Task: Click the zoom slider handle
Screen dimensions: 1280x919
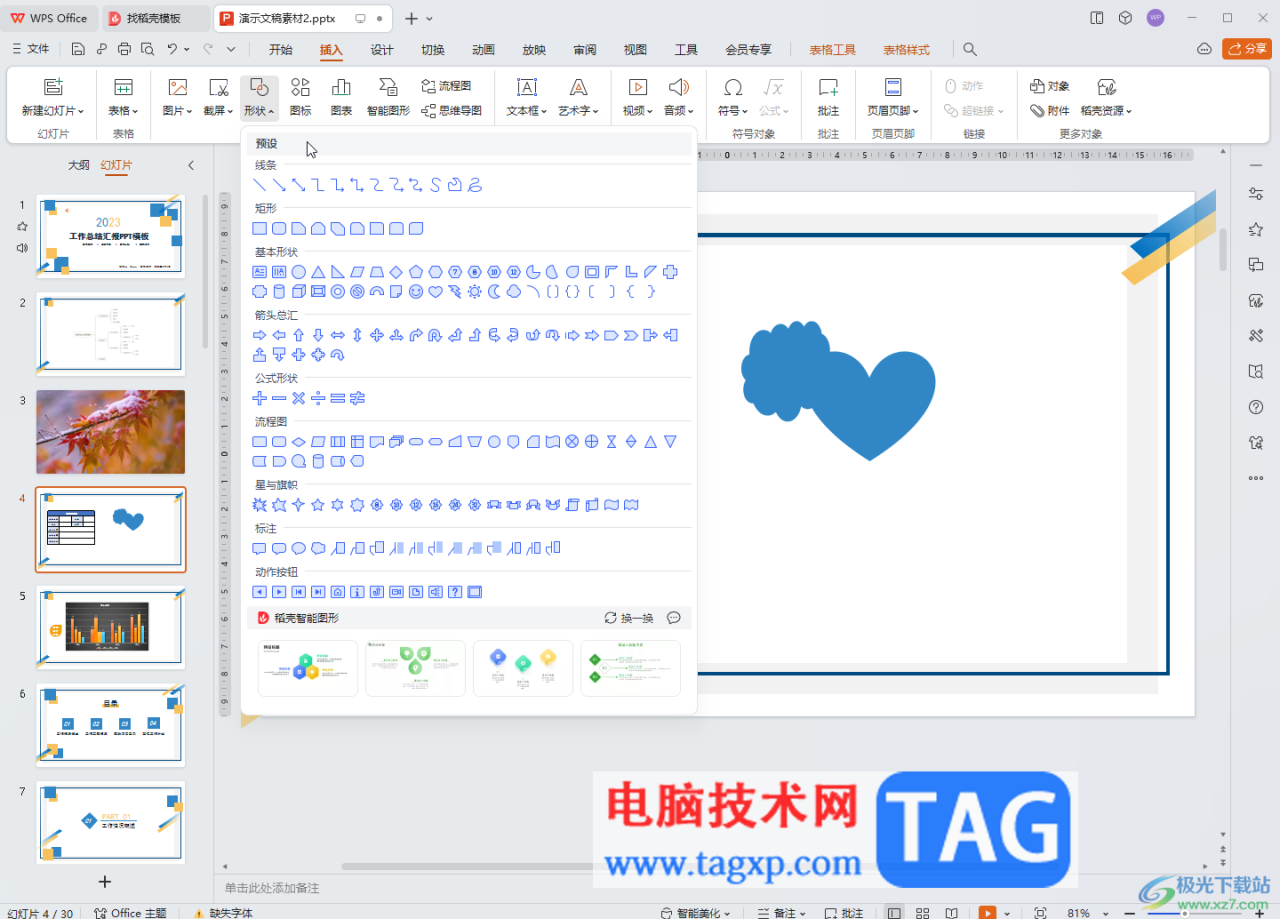Action: pos(1185,913)
